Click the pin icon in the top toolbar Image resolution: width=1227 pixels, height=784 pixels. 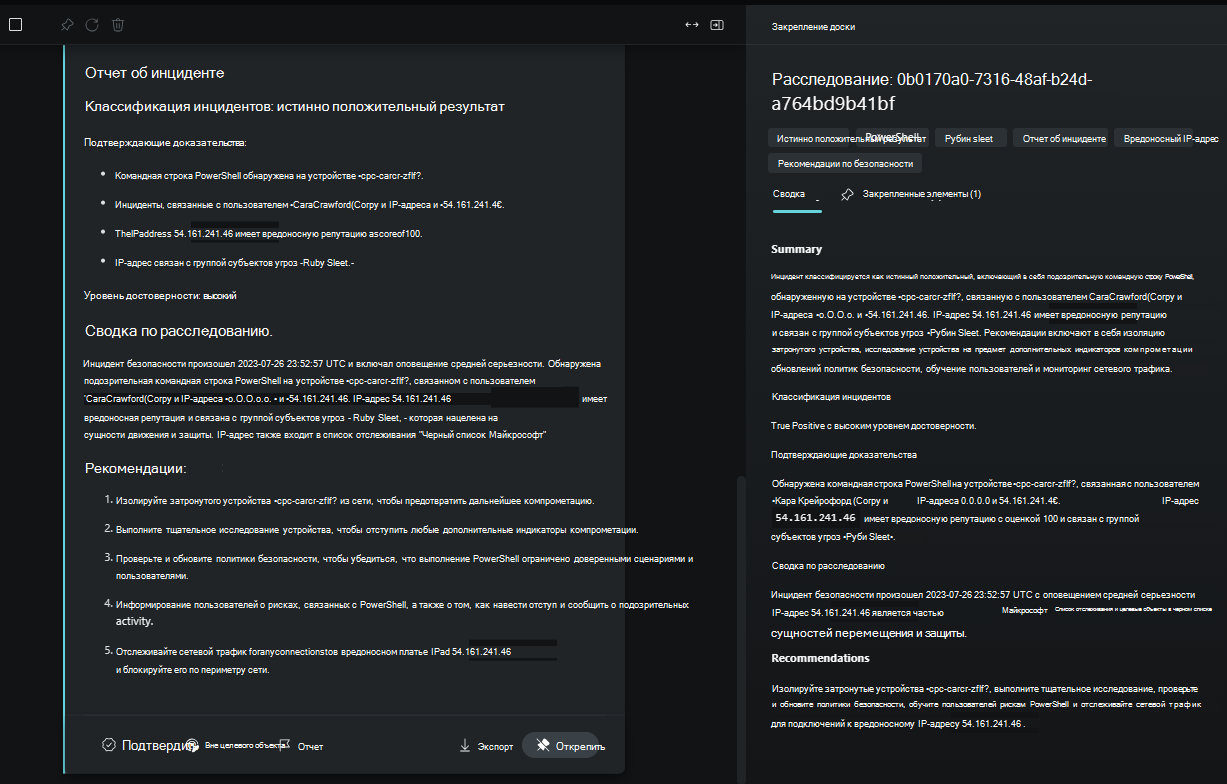click(x=67, y=25)
